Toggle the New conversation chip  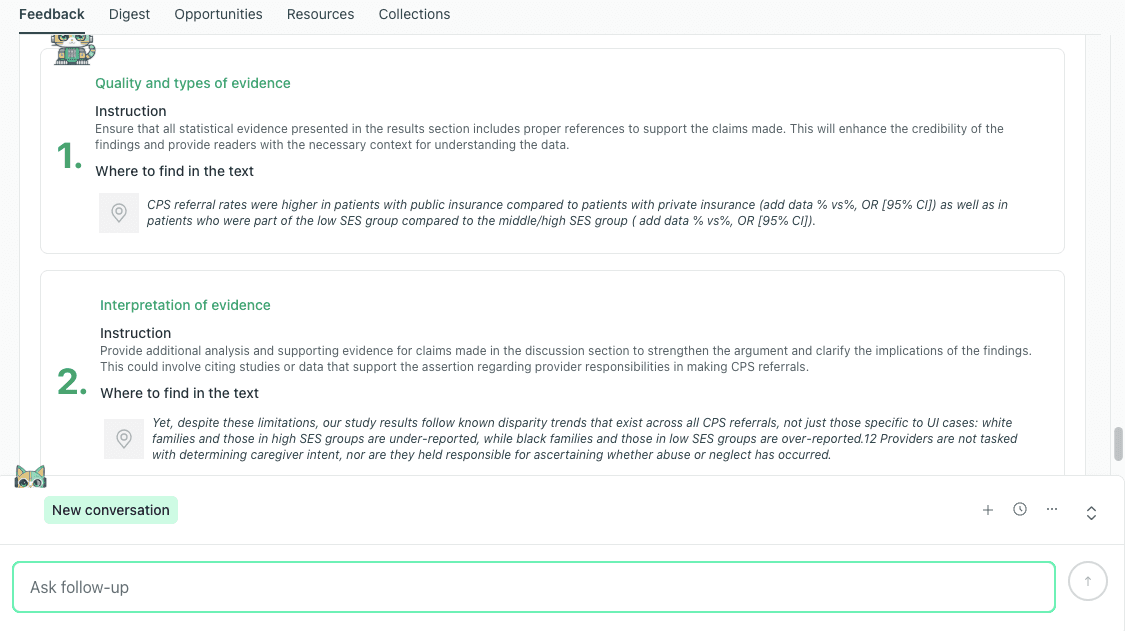110,510
